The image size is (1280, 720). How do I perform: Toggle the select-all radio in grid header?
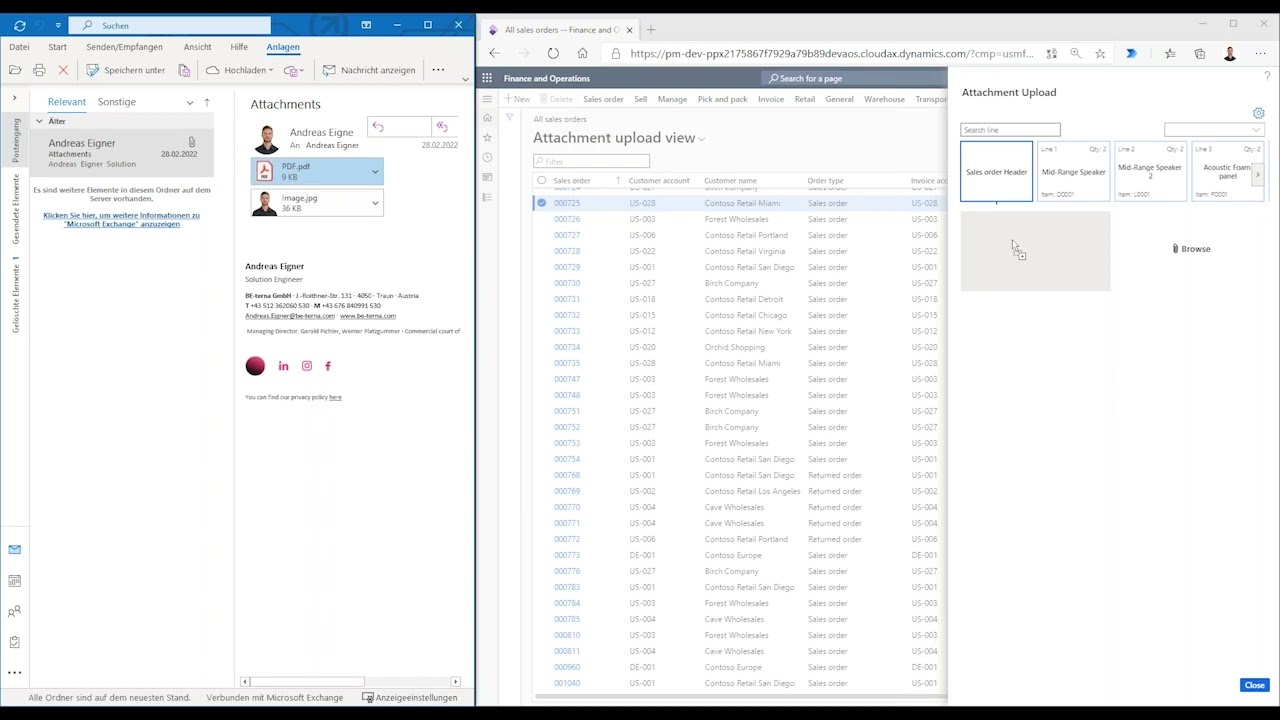click(542, 181)
